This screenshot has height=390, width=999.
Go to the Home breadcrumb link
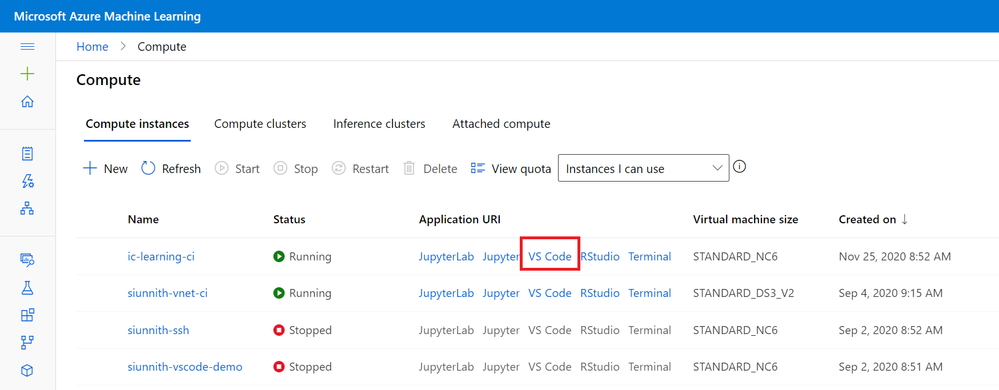click(92, 47)
